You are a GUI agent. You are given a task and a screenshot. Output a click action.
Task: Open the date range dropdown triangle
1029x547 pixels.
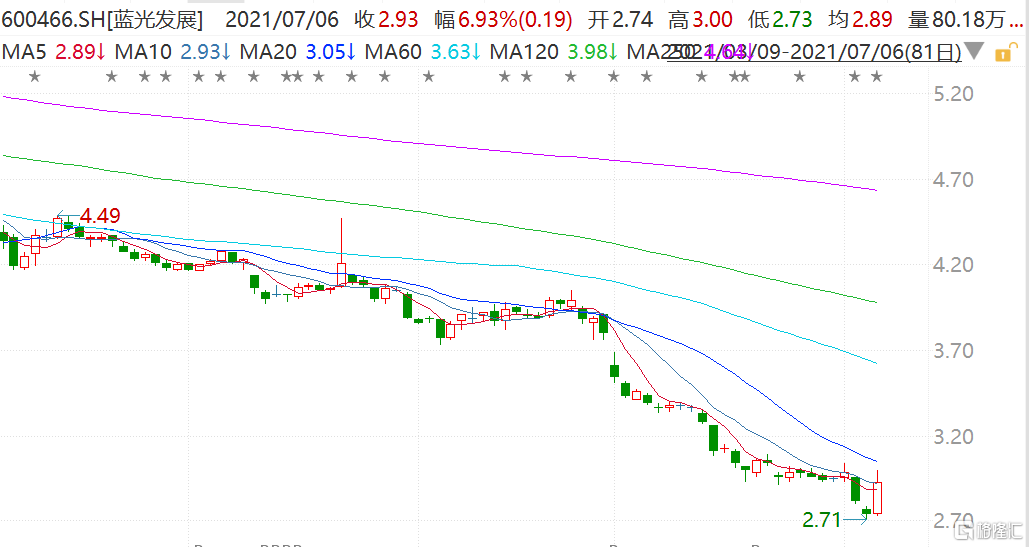tap(975, 51)
